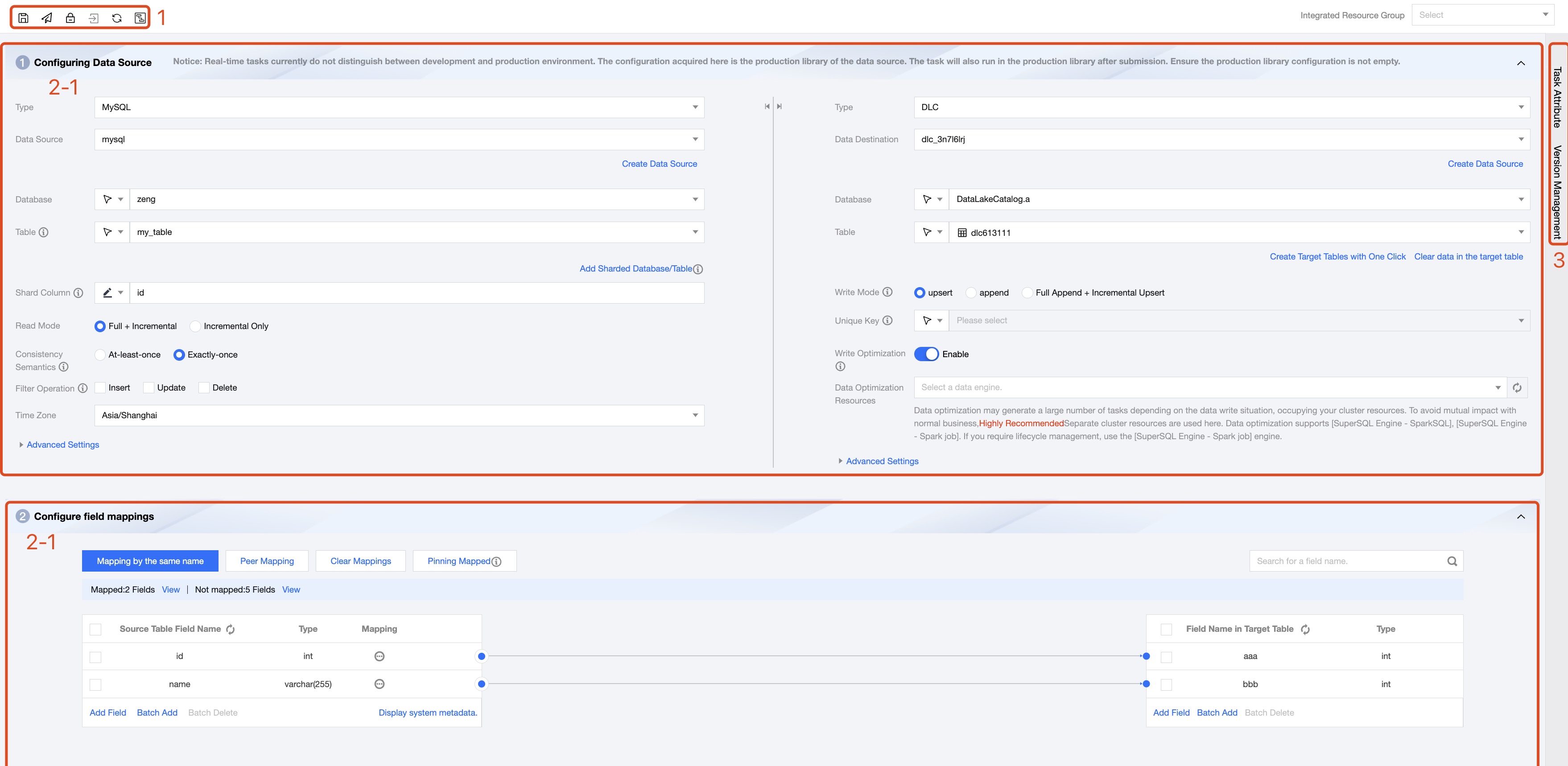1568x766 pixels.
Task: Open the Time Zone dropdown
Action: [x=399, y=416]
